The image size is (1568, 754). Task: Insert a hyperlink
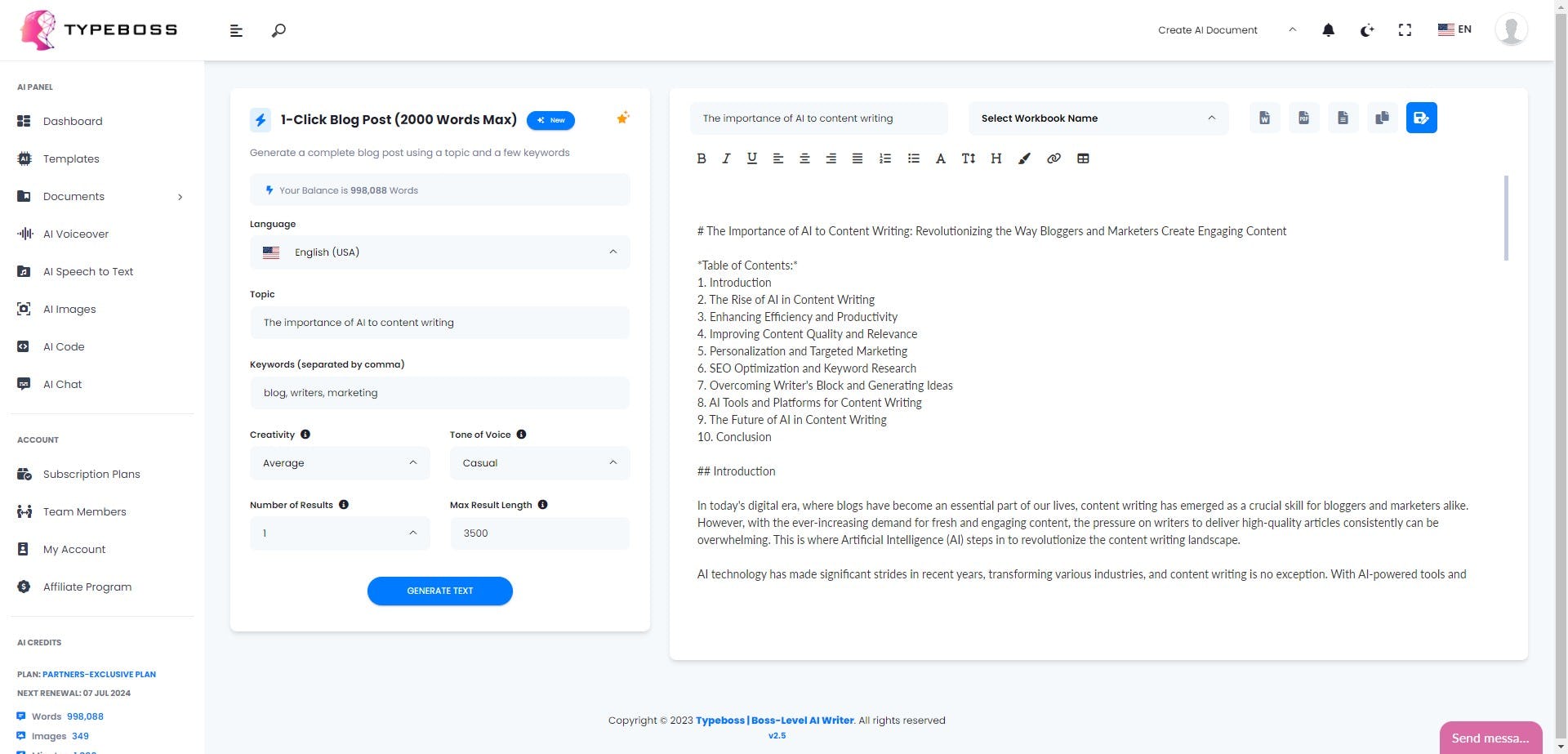1053,158
